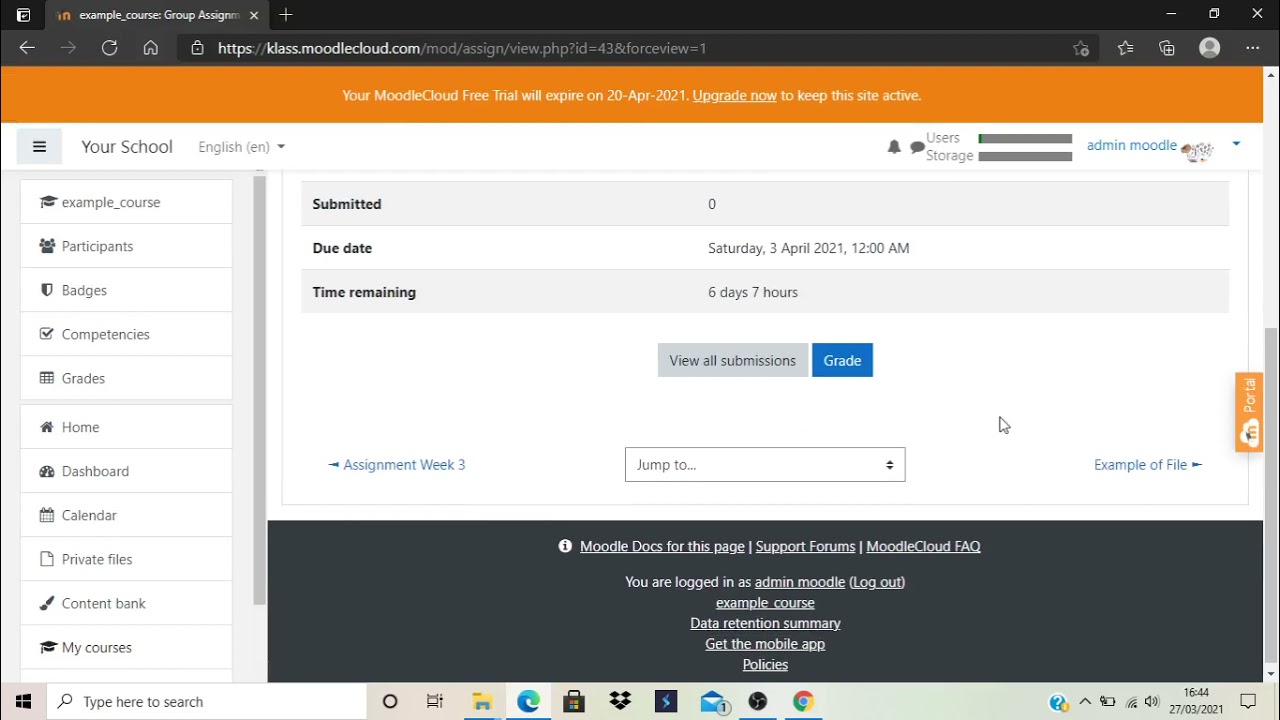1280x720 pixels.
Task: Select Participants in the sidebar
Action: [x=126, y=246]
